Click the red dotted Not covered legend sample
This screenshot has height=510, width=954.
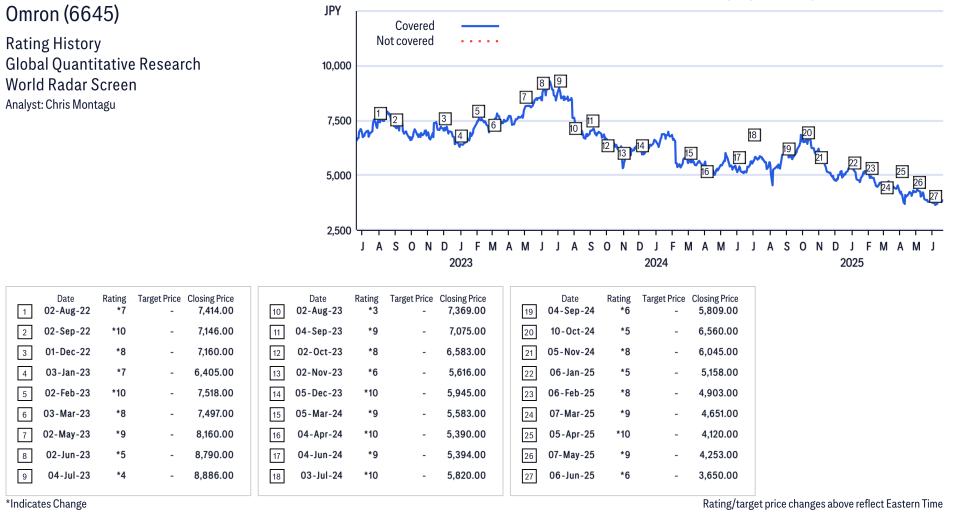480,41
